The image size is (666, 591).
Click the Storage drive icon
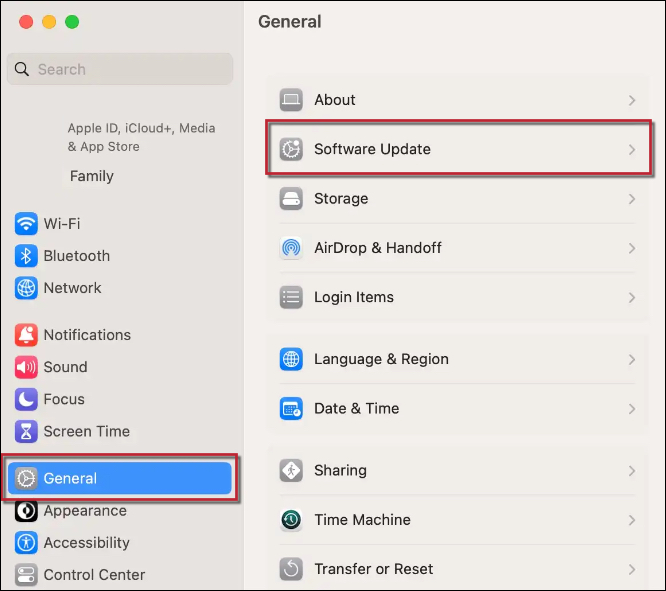point(291,198)
